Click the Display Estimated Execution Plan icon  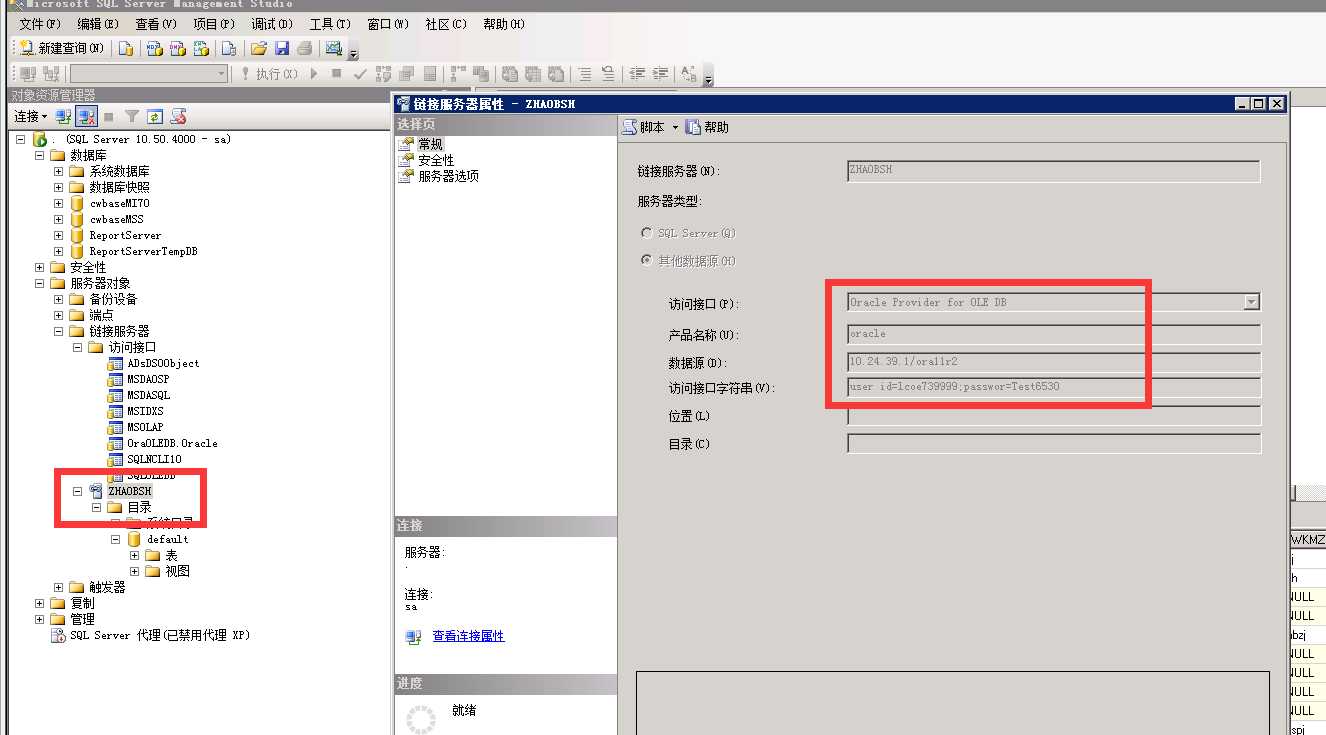[383, 74]
